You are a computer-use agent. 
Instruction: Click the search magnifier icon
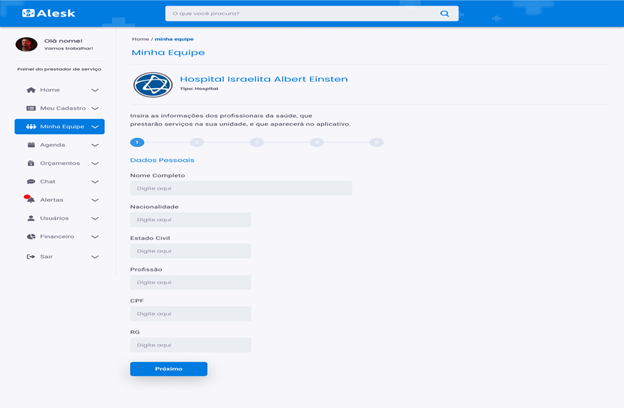pyautogui.click(x=445, y=14)
